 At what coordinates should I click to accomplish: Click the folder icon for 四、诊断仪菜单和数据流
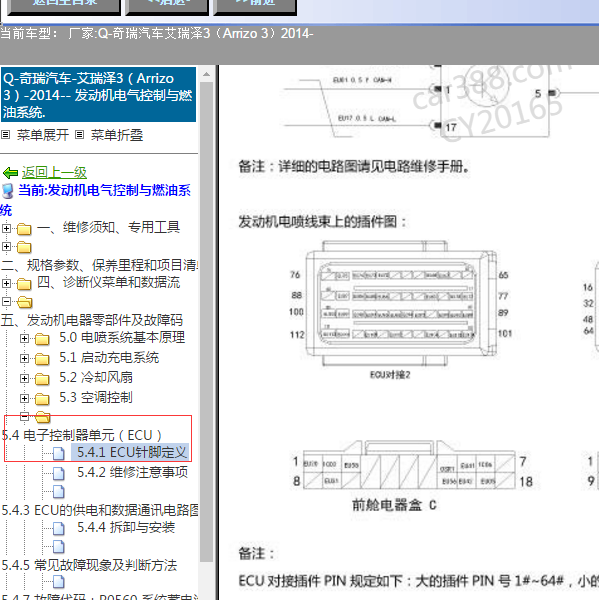point(24,284)
